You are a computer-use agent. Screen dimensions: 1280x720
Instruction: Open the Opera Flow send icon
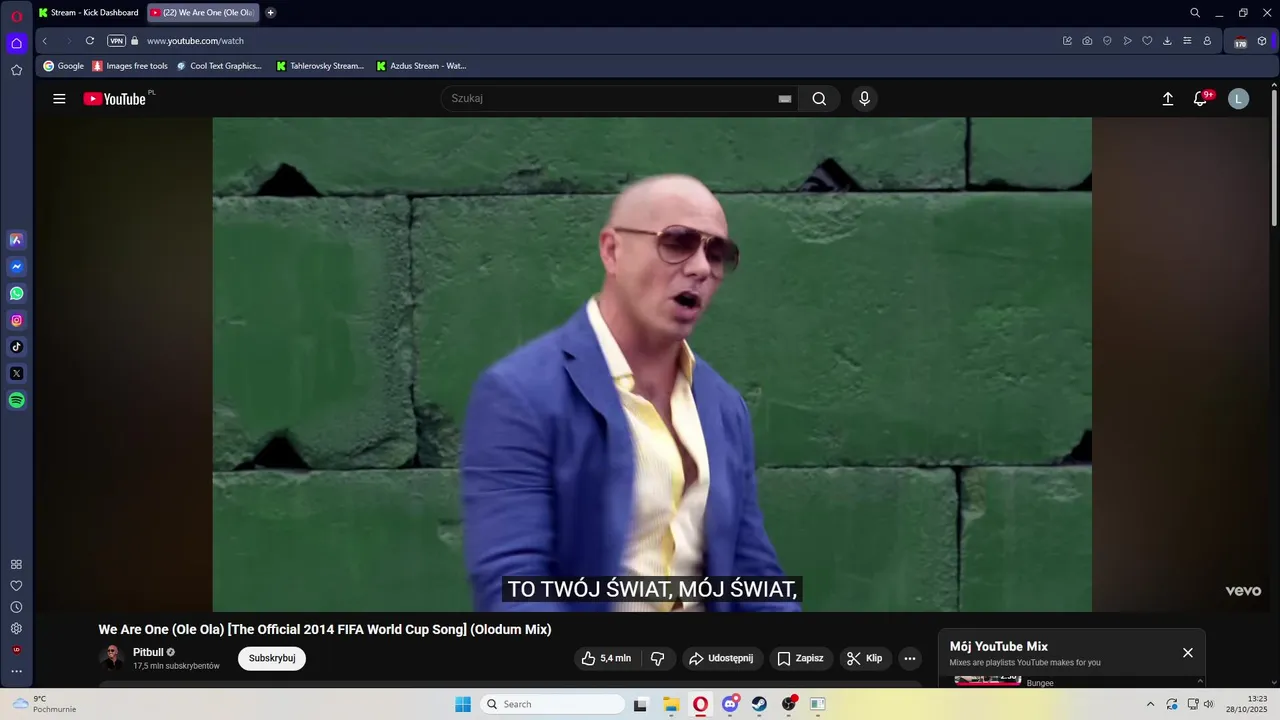[x=1127, y=41]
